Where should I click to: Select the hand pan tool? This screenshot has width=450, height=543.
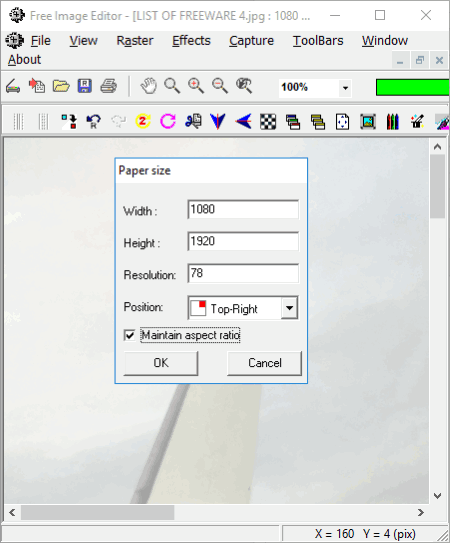(148, 86)
